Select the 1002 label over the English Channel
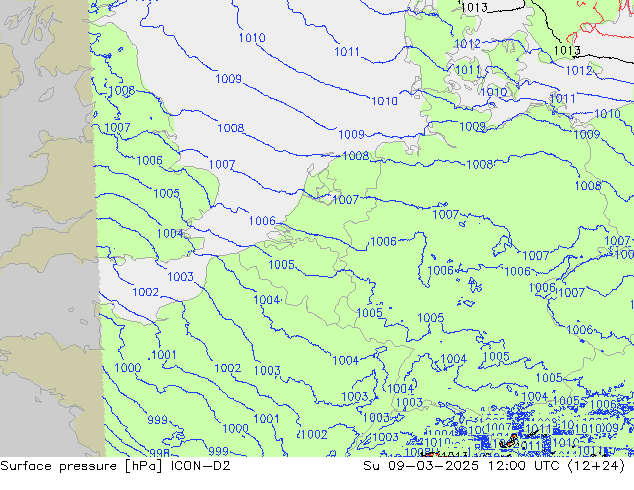The width and height of the screenshot is (634, 490). tap(146, 292)
